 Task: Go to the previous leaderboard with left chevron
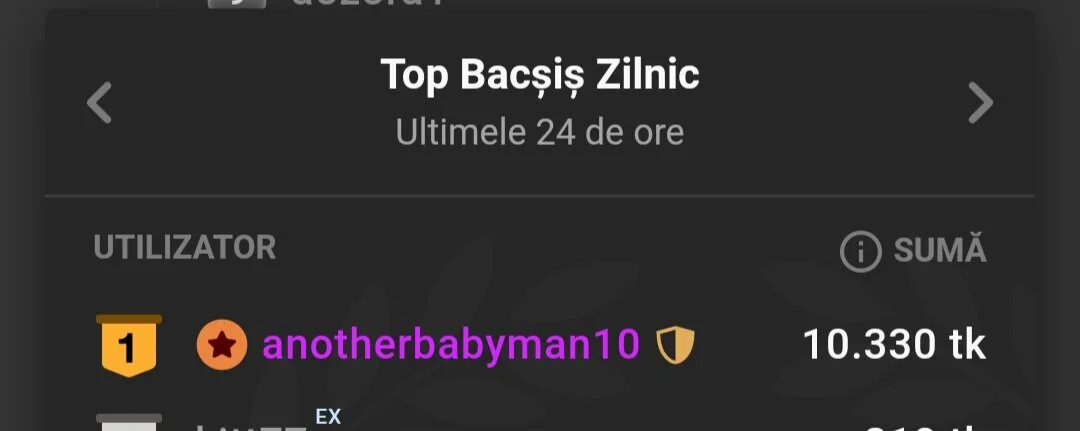coord(99,103)
